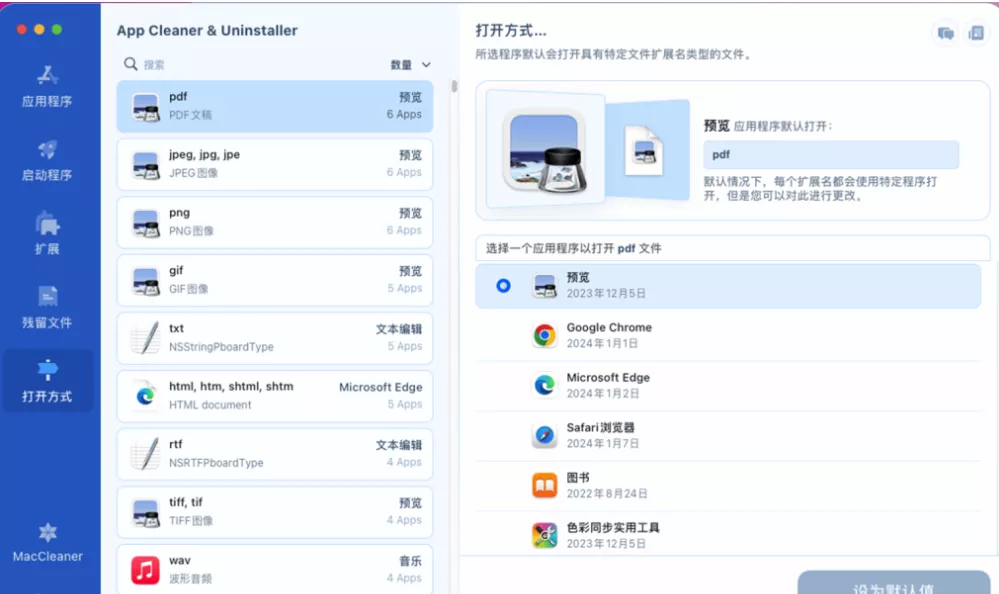Click the Preview icon in pdf row
The width and height of the screenshot is (999, 594).
145,106
